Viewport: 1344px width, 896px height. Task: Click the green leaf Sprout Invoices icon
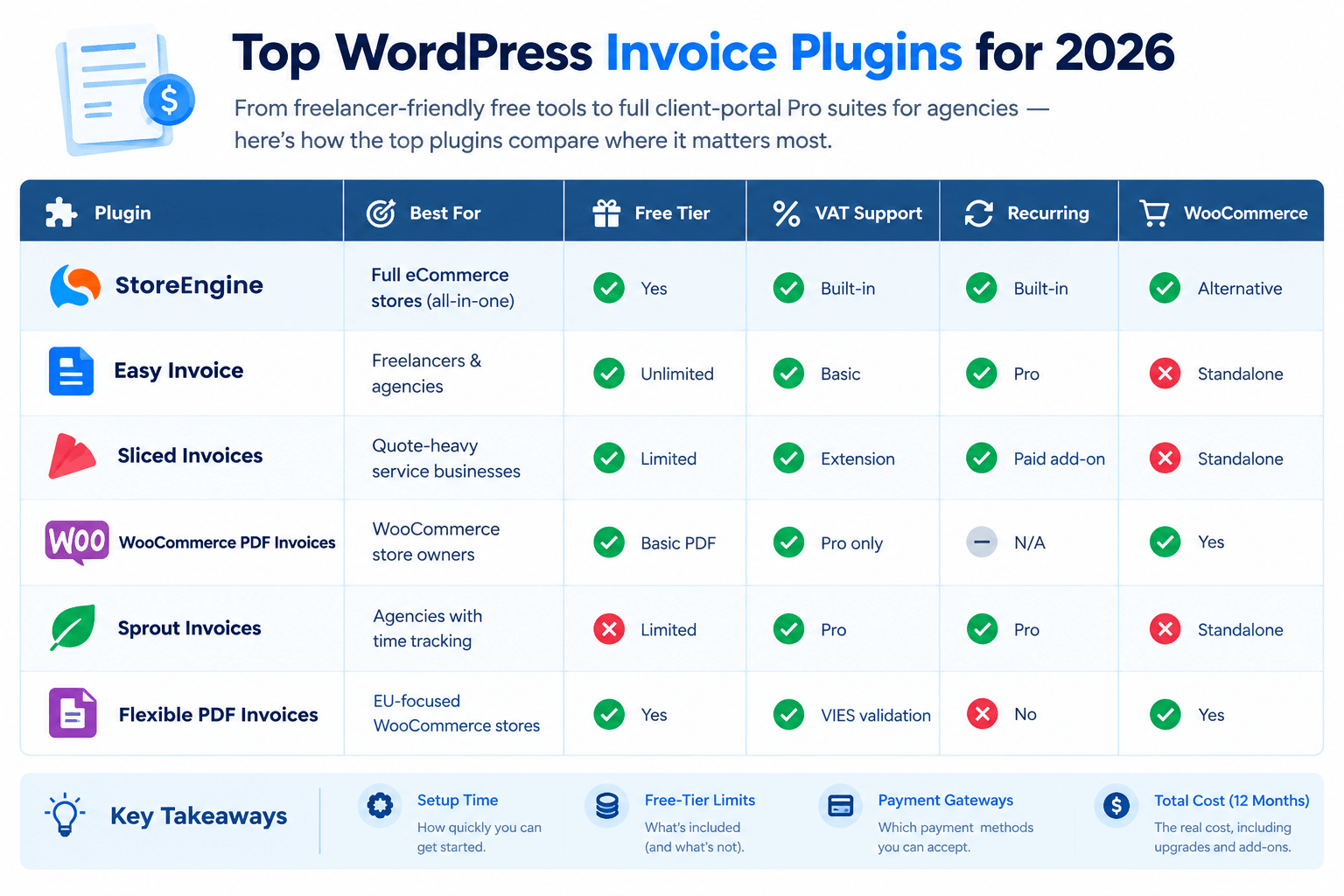(73, 627)
